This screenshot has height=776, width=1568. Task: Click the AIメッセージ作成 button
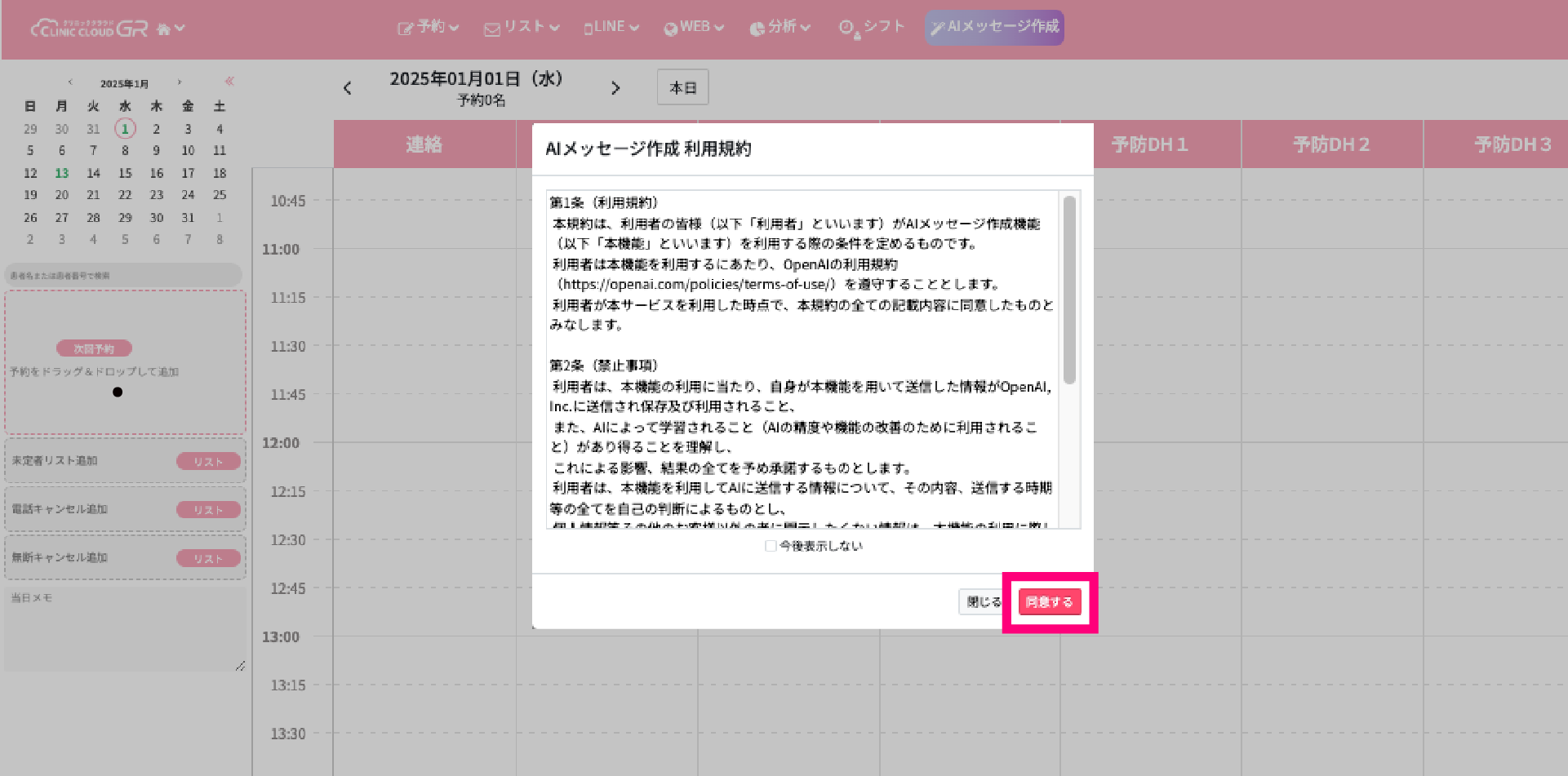994,27
